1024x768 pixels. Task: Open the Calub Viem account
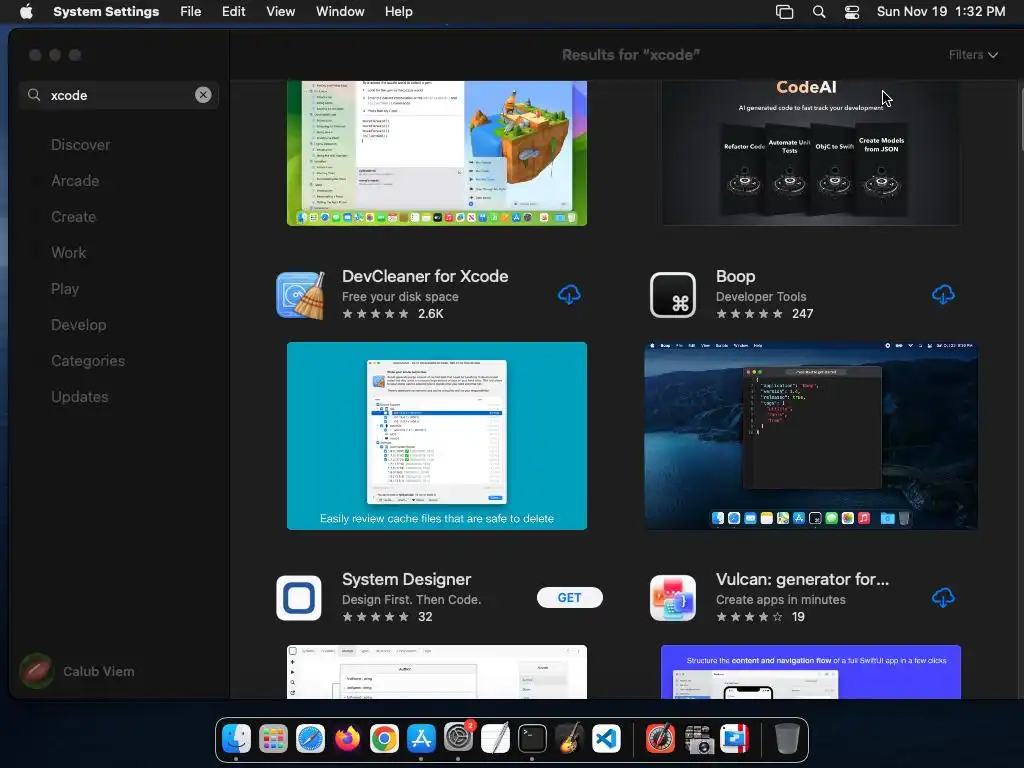click(77, 671)
